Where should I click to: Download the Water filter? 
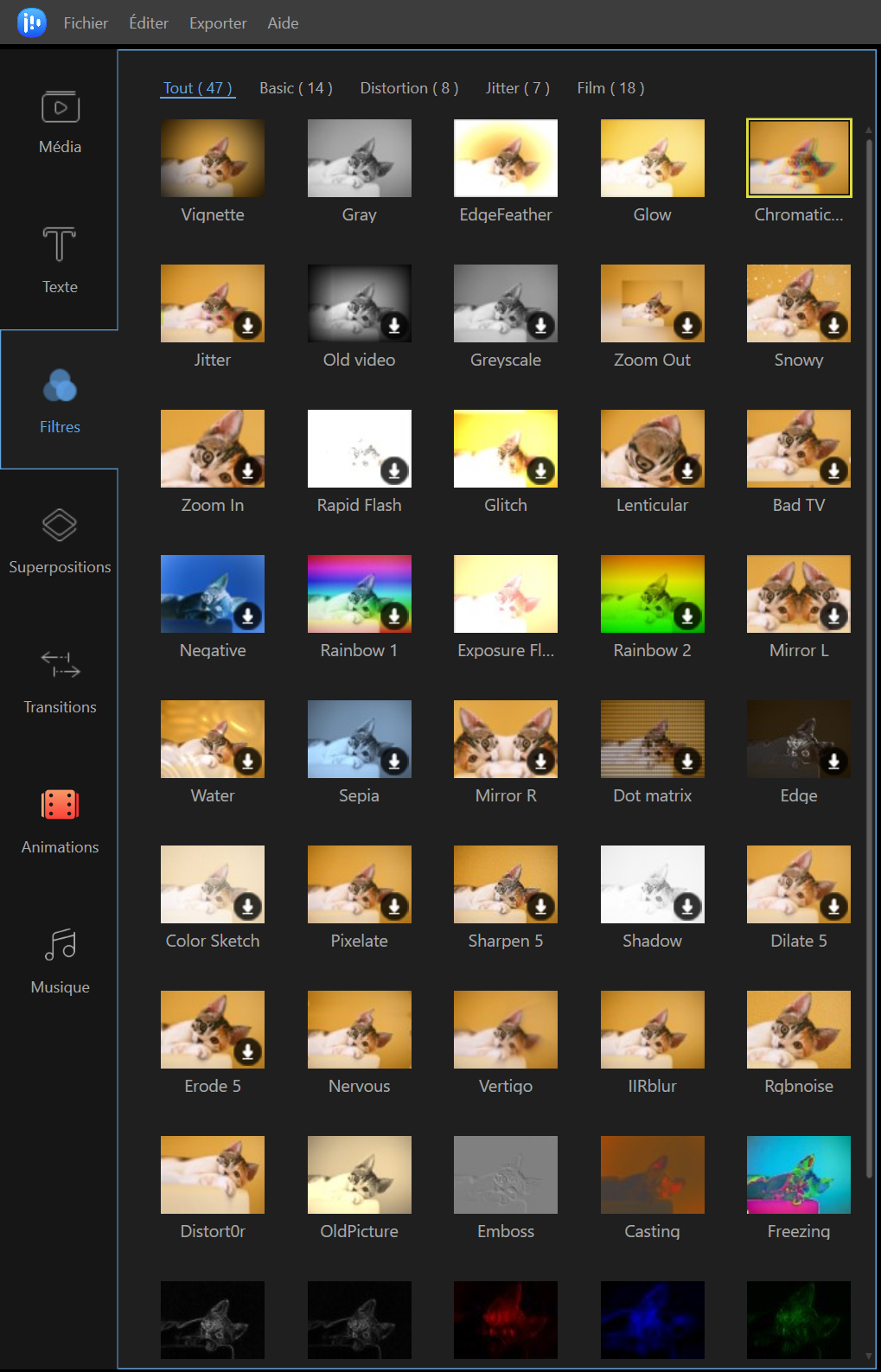click(x=247, y=762)
